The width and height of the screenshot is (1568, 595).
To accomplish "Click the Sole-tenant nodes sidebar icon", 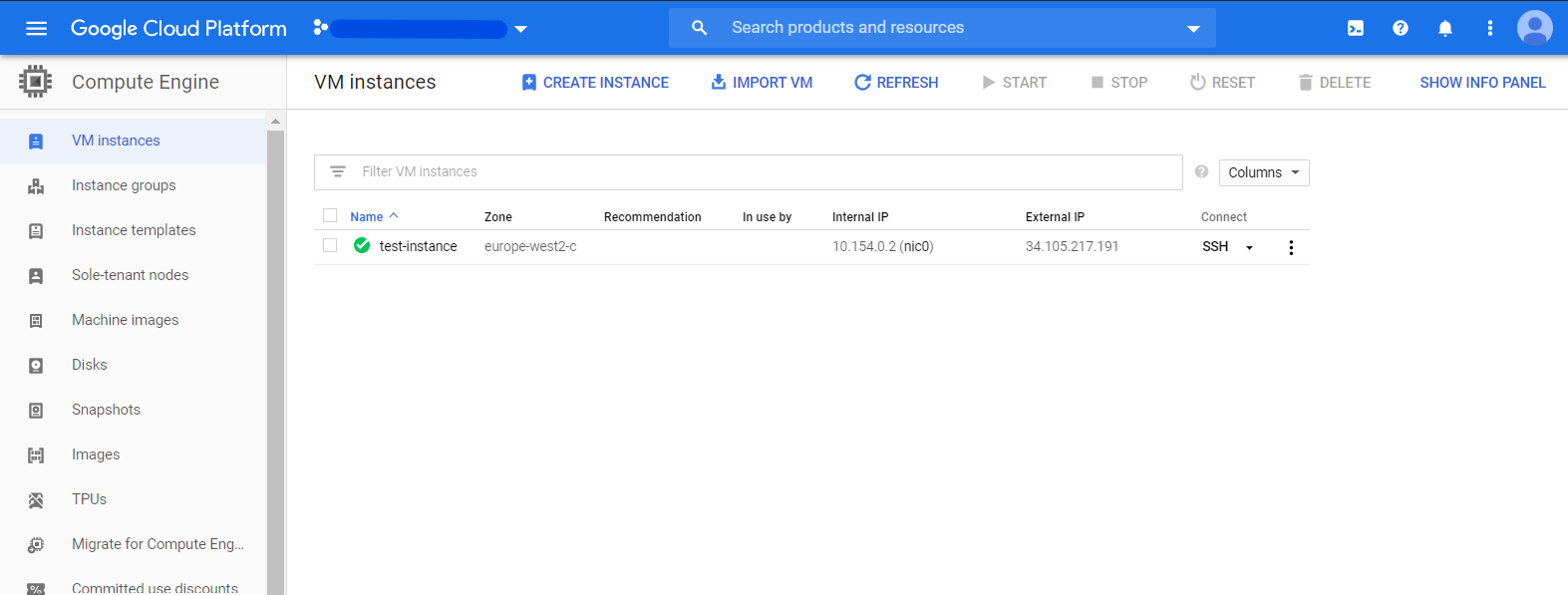I will coord(36,276).
